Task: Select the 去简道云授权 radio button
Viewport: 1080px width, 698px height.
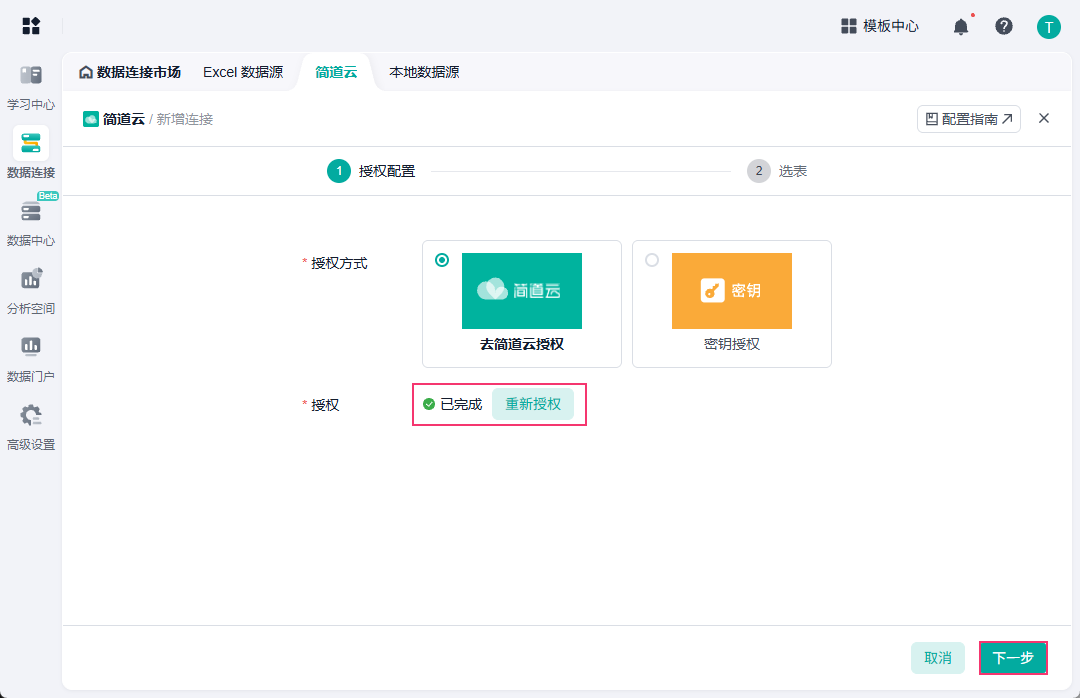Action: pyautogui.click(x=442, y=260)
